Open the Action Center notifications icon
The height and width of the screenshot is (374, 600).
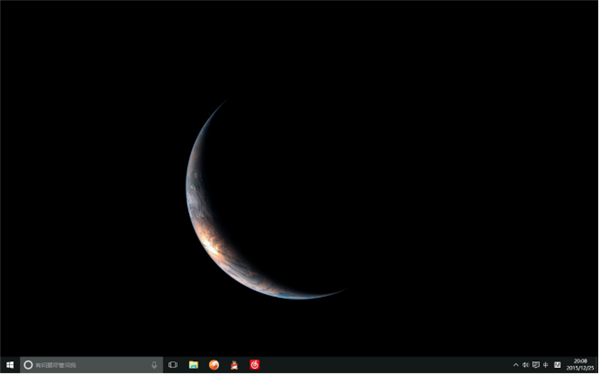pos(536,365)
